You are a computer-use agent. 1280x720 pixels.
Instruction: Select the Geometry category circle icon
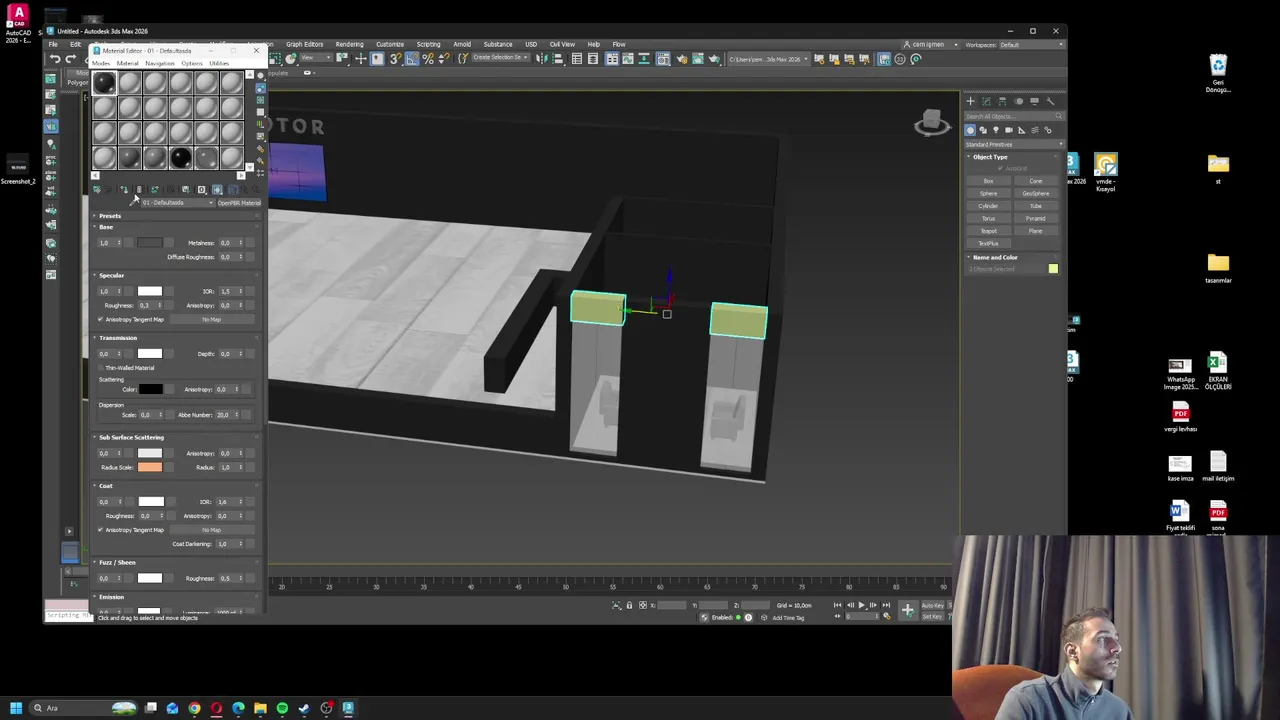970,130
